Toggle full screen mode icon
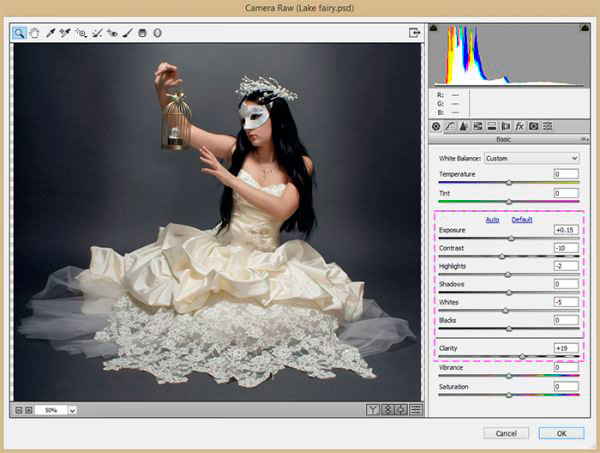The image size is (600, 453). (x=414, y=33)
